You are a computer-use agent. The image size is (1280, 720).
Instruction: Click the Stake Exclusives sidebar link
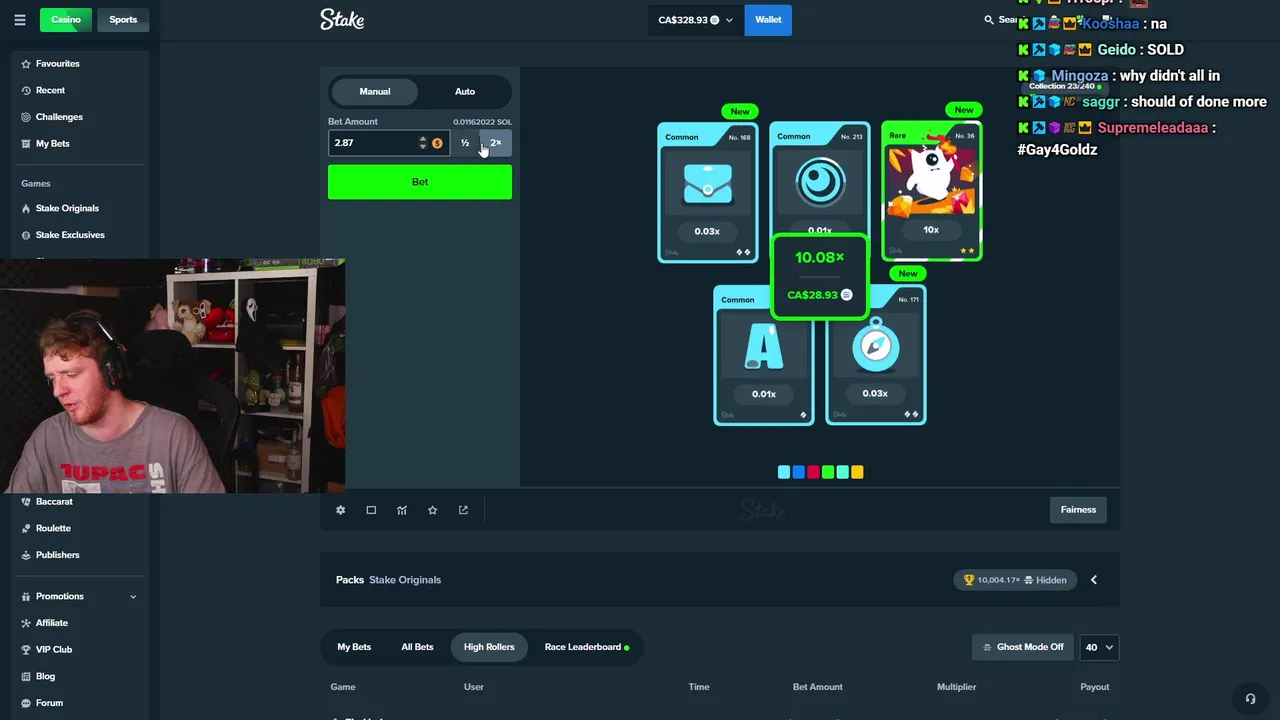click(70, 235)
